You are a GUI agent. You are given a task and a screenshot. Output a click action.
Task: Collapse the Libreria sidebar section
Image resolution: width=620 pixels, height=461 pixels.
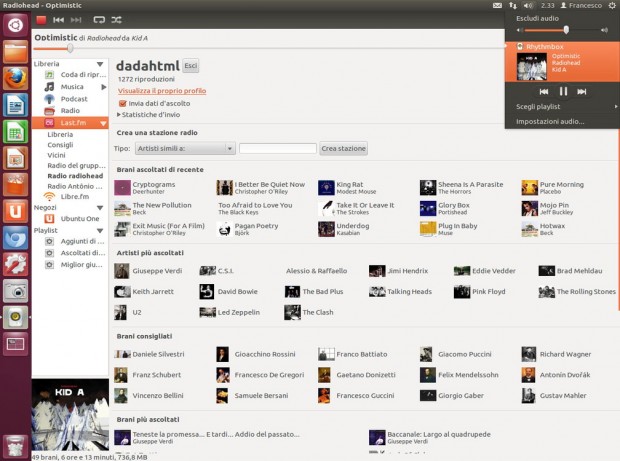coord(100,64)
